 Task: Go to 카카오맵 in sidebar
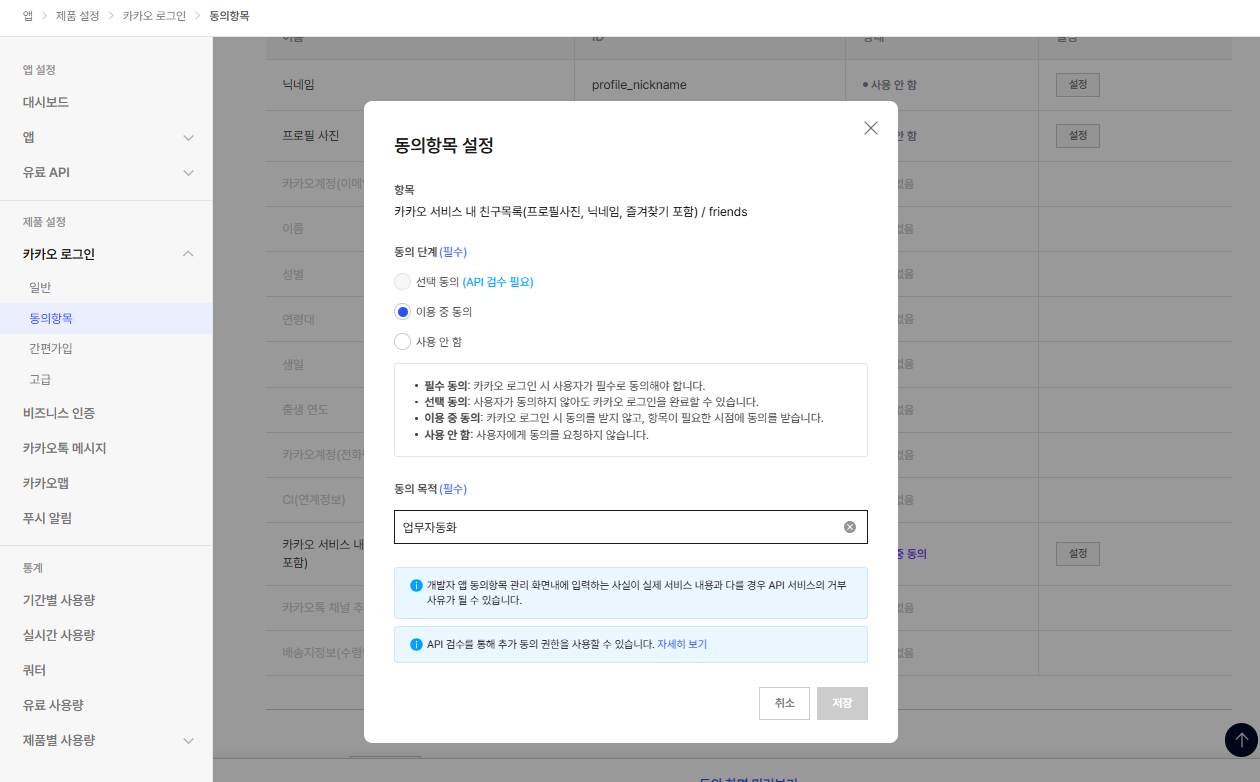coord(46,483)
